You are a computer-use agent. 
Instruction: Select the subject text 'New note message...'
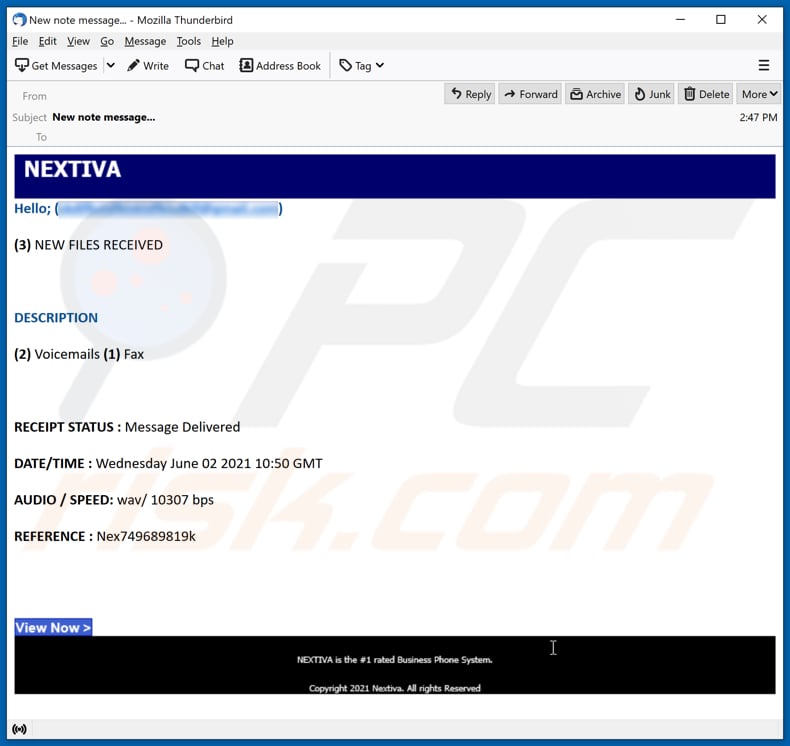point(104,117)
